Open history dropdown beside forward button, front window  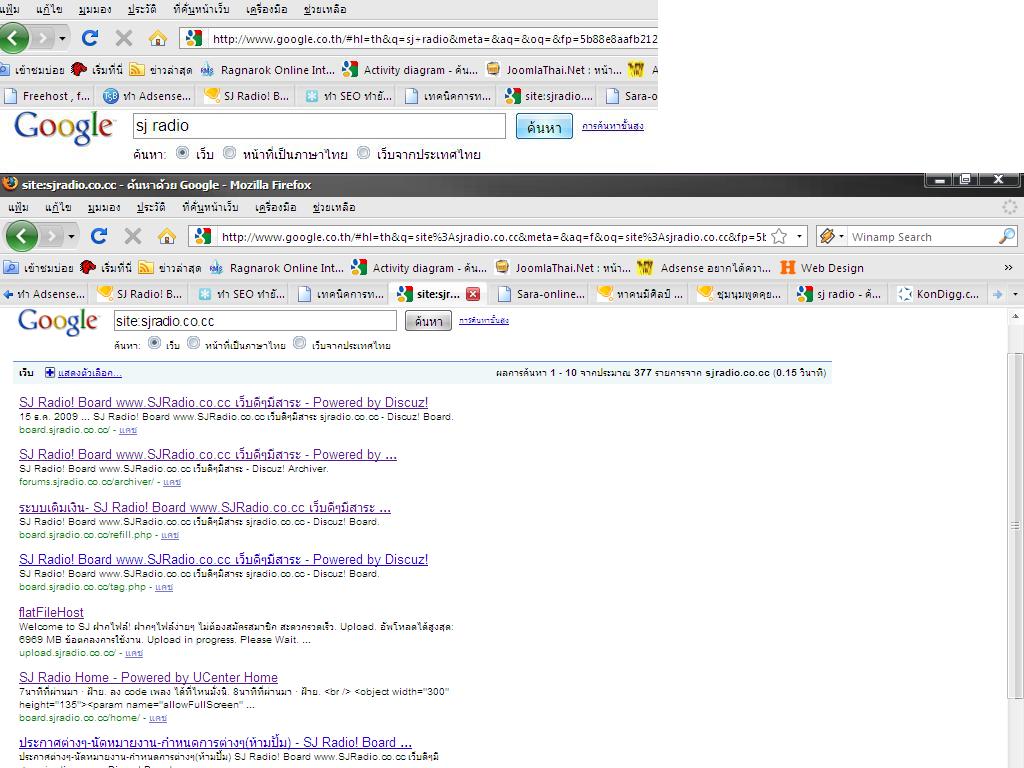pos(71,236)
